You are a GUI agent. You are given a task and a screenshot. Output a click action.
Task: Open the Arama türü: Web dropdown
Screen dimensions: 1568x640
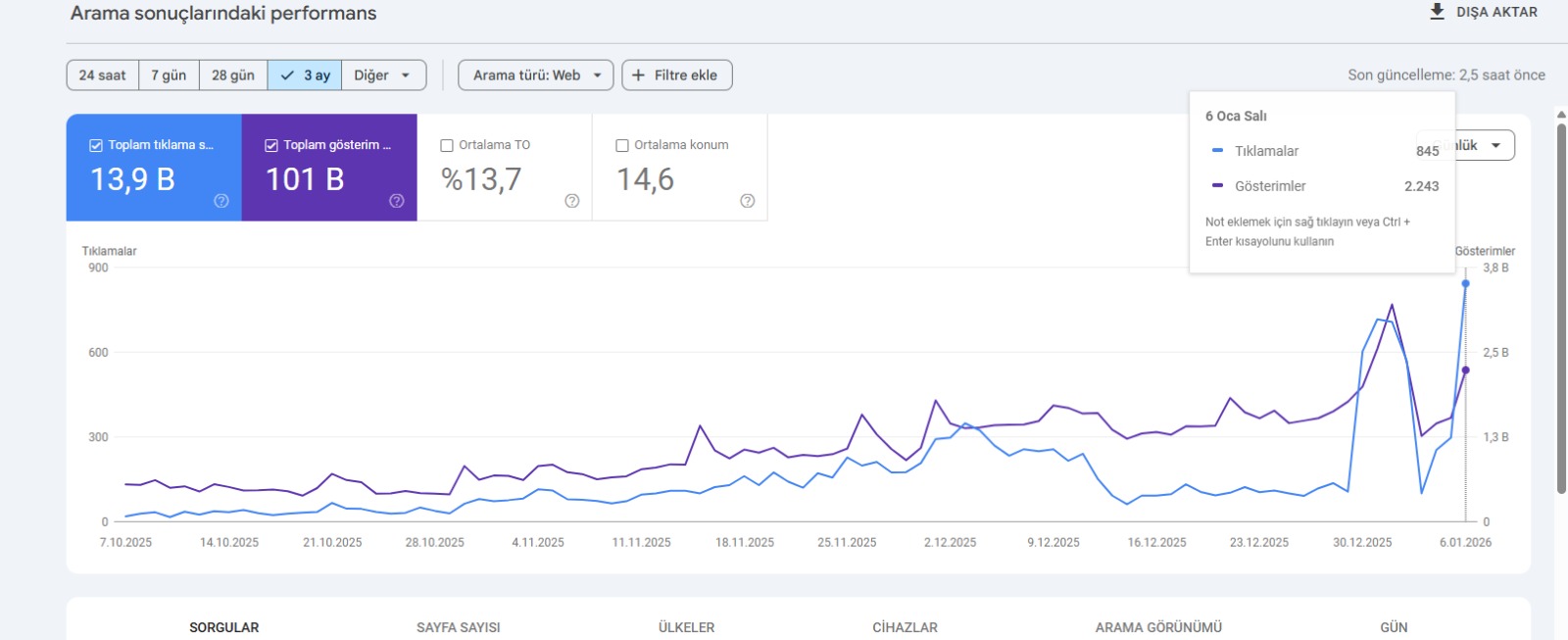pos(535,75)
